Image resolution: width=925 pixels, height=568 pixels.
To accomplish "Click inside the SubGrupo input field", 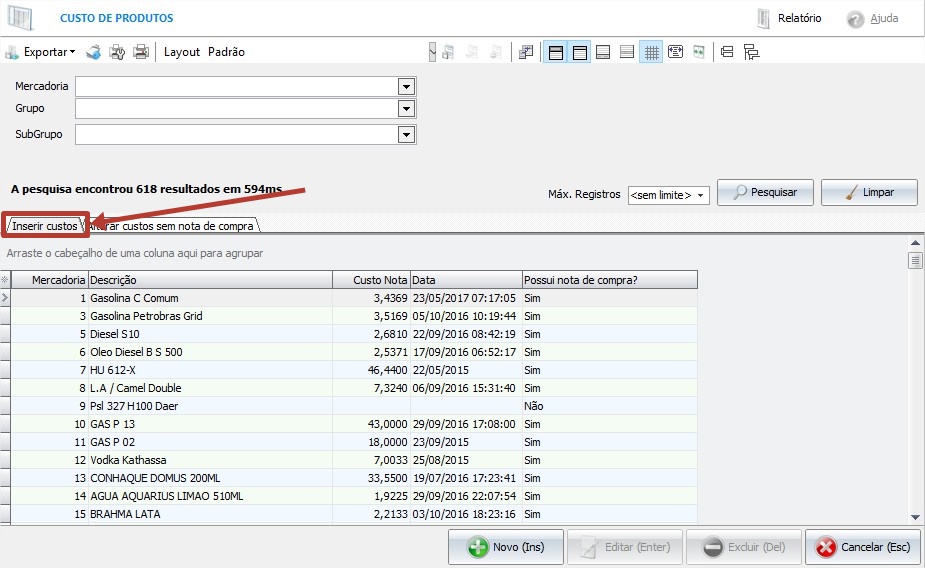I will click(x=237, y=134).
